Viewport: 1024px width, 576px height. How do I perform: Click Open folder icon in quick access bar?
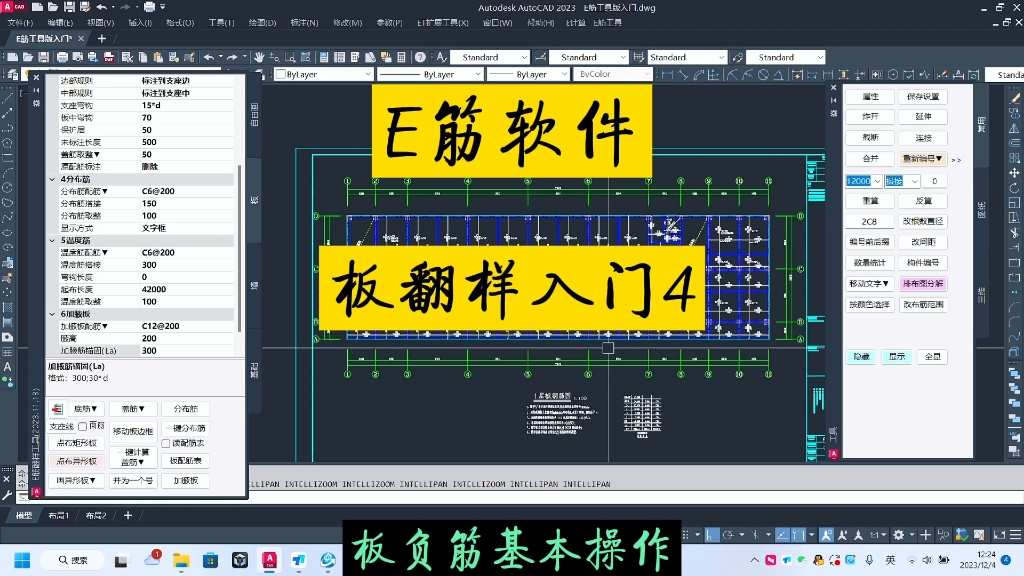click(x=53, y=7)
